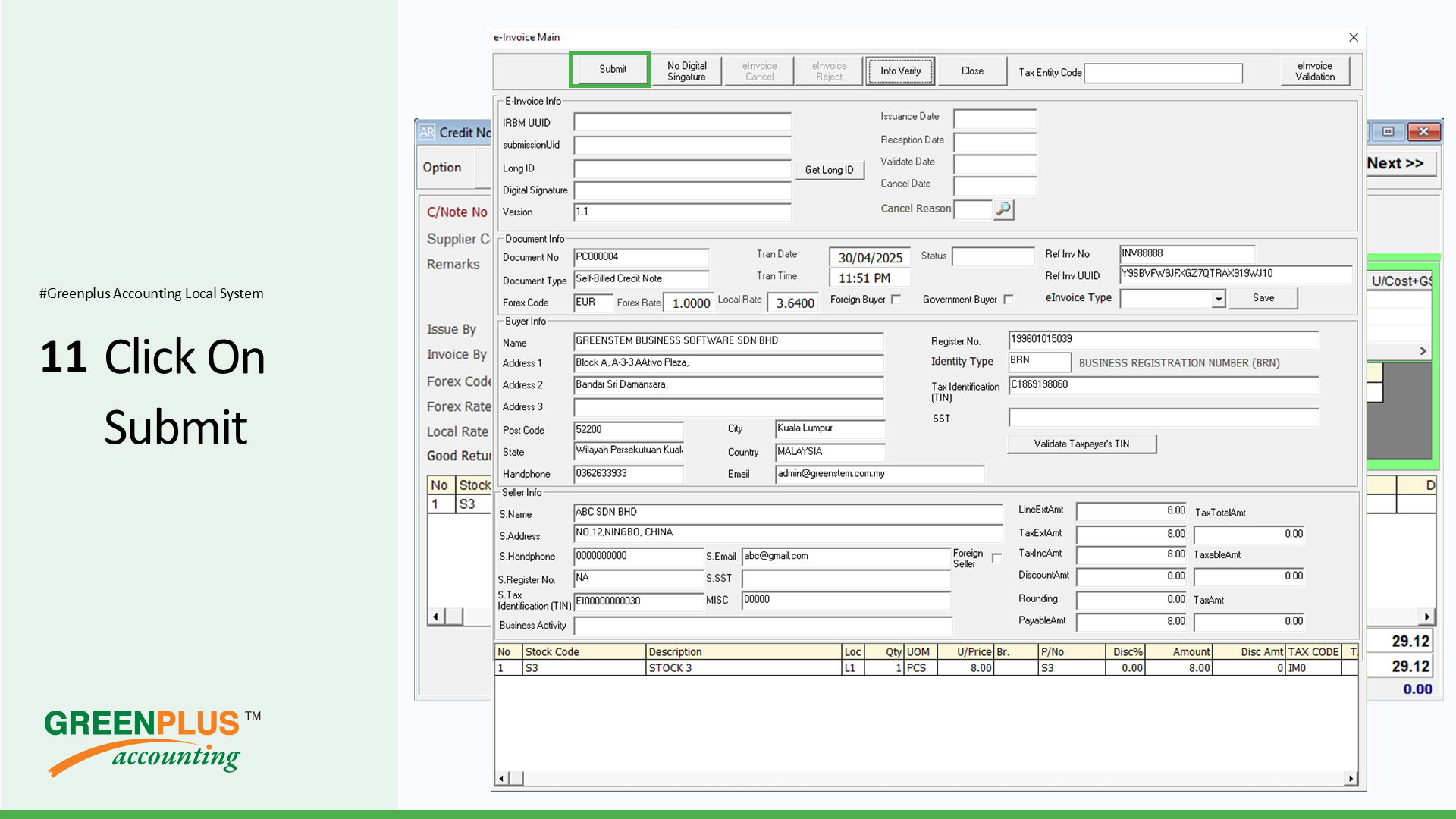
Task: Click the Identity Type field BRN
Action: coord(1039,361)
